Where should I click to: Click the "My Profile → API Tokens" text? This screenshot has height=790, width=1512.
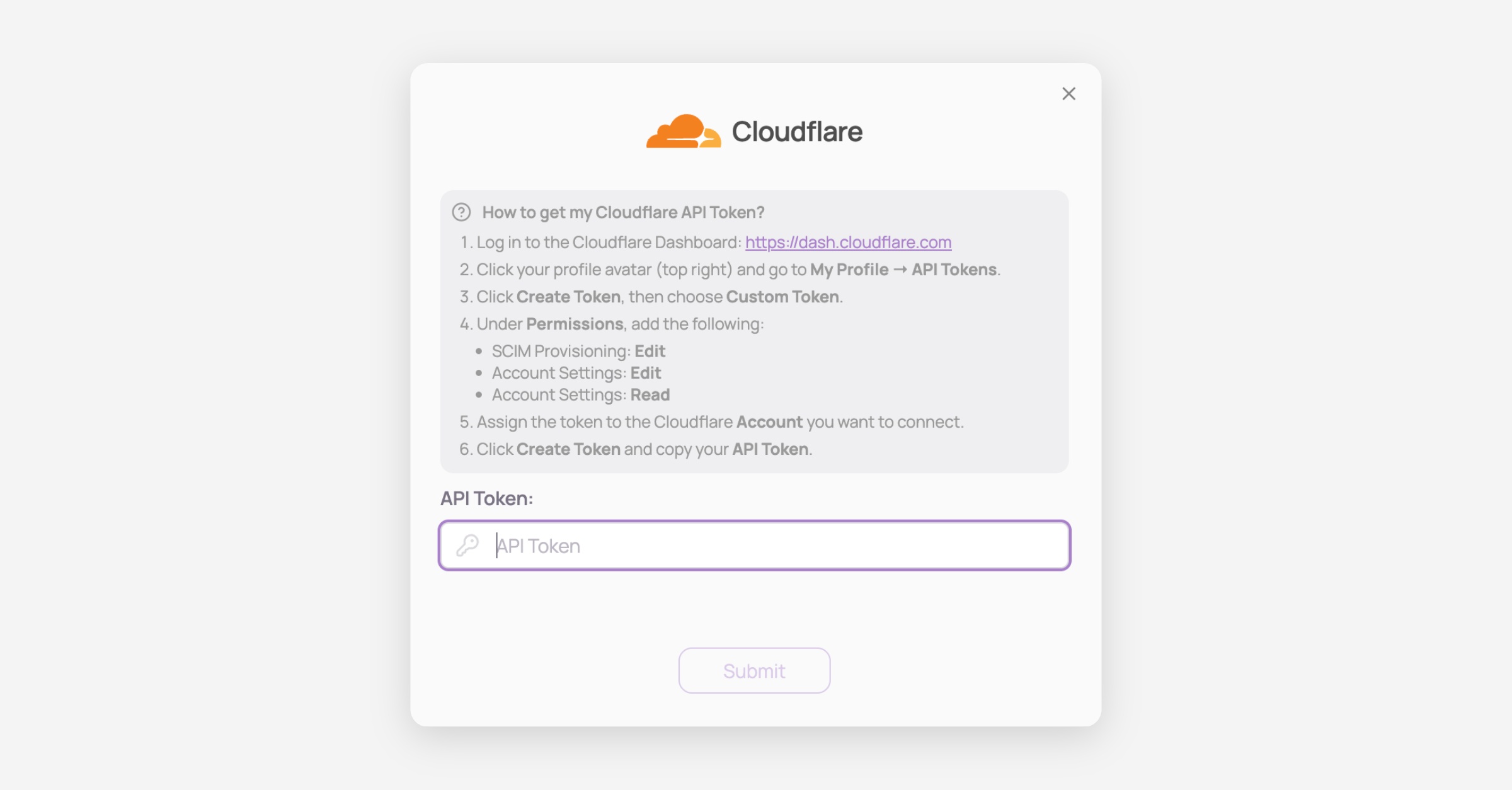903,270
